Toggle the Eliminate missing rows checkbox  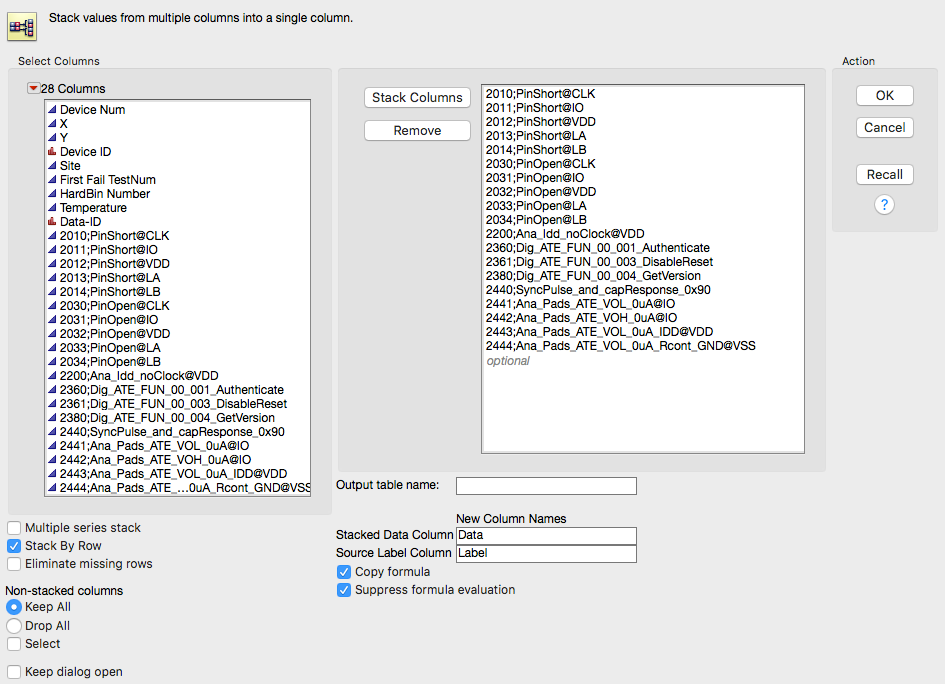click(14, 564)
